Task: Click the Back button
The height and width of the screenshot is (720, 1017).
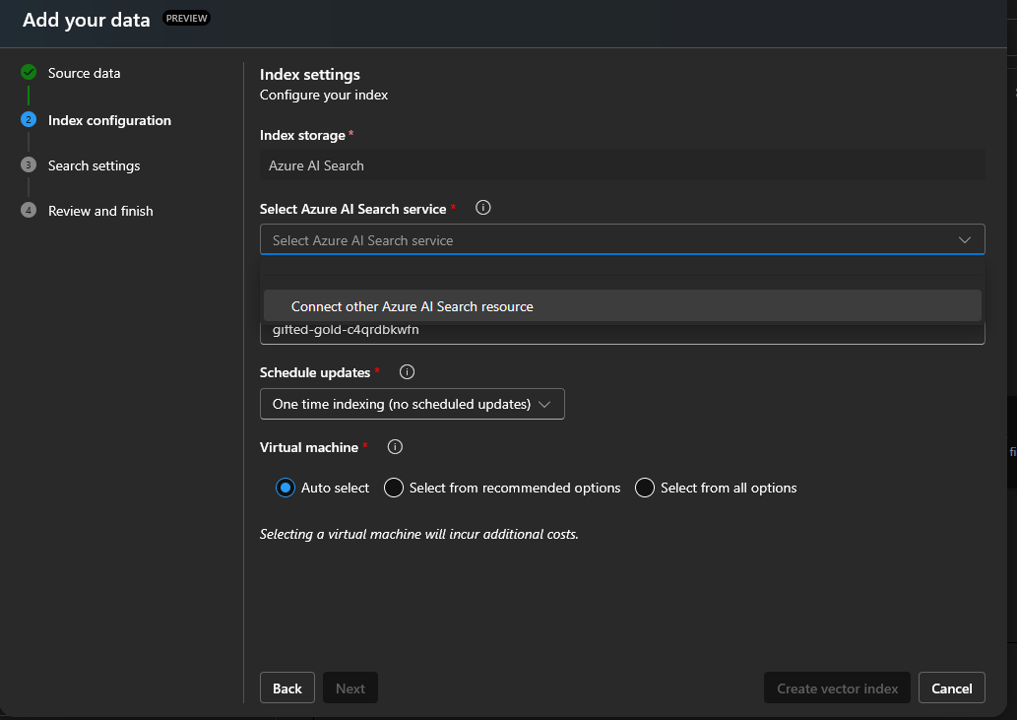Action: (287, 687)
